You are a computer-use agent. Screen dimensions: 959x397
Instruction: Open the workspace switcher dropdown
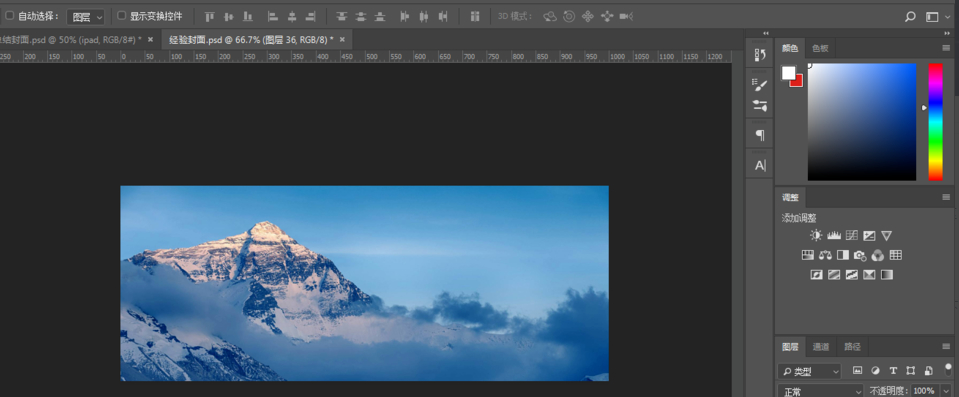[938, 17]
